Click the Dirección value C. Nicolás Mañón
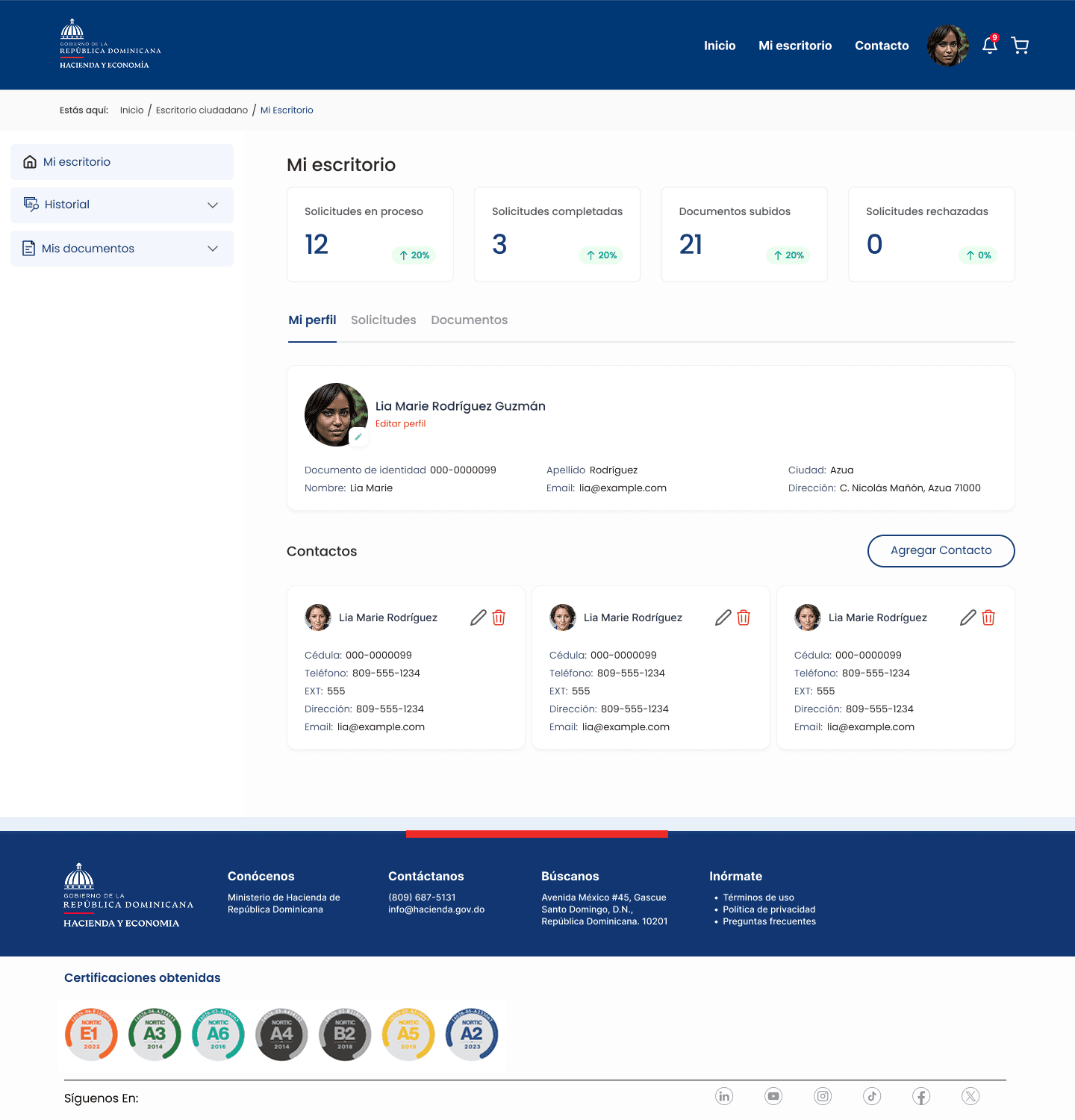The width and height of the screenshot is (1075, 1120). click(x=910, y=488)
